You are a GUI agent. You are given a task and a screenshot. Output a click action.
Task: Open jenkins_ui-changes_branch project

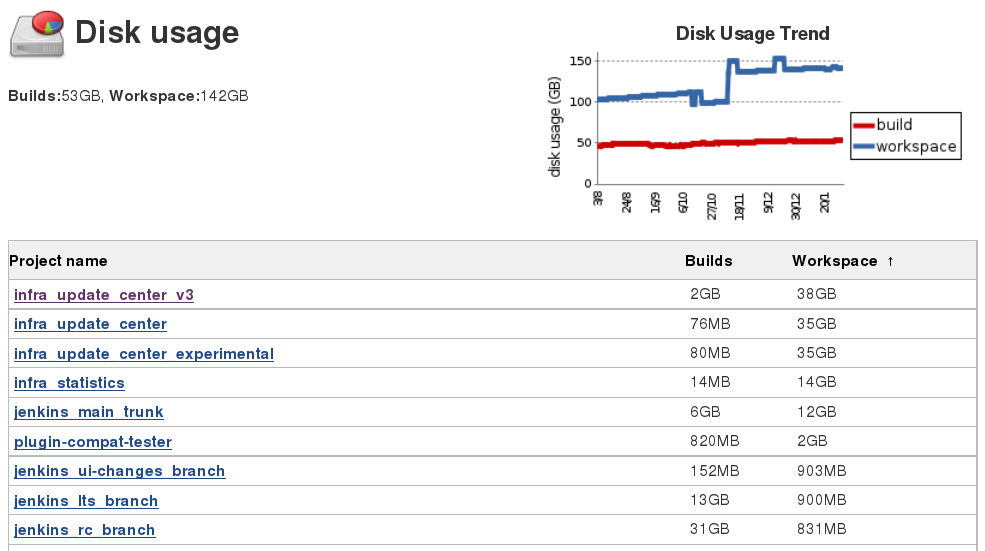click(x=119, y=471)
